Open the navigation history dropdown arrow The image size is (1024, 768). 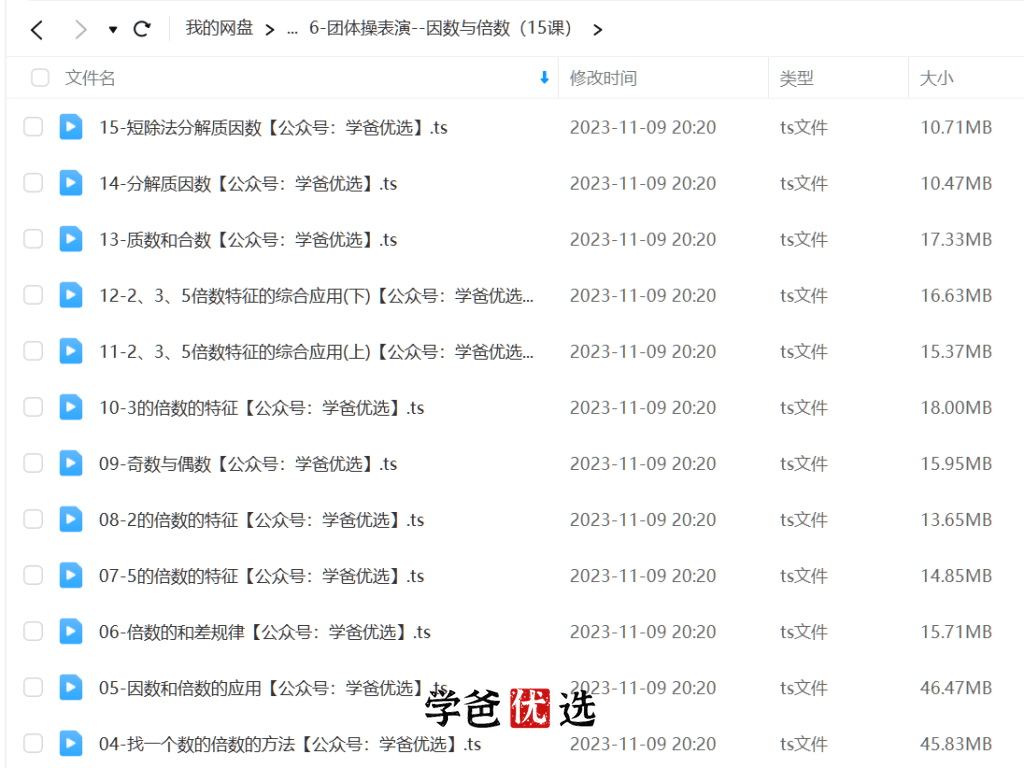coord(113,29)
